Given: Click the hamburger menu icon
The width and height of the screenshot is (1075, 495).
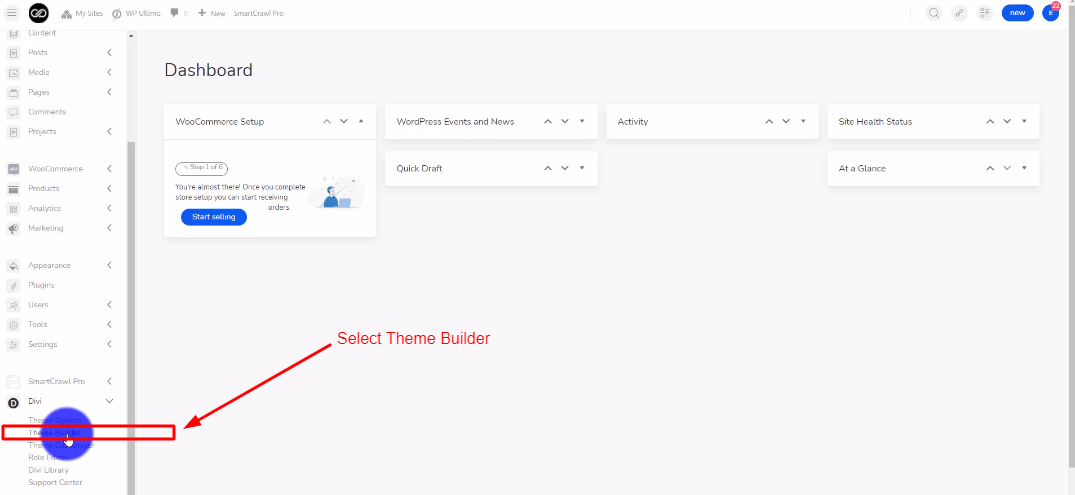Looking at the screenshot, I should point(12,13).
